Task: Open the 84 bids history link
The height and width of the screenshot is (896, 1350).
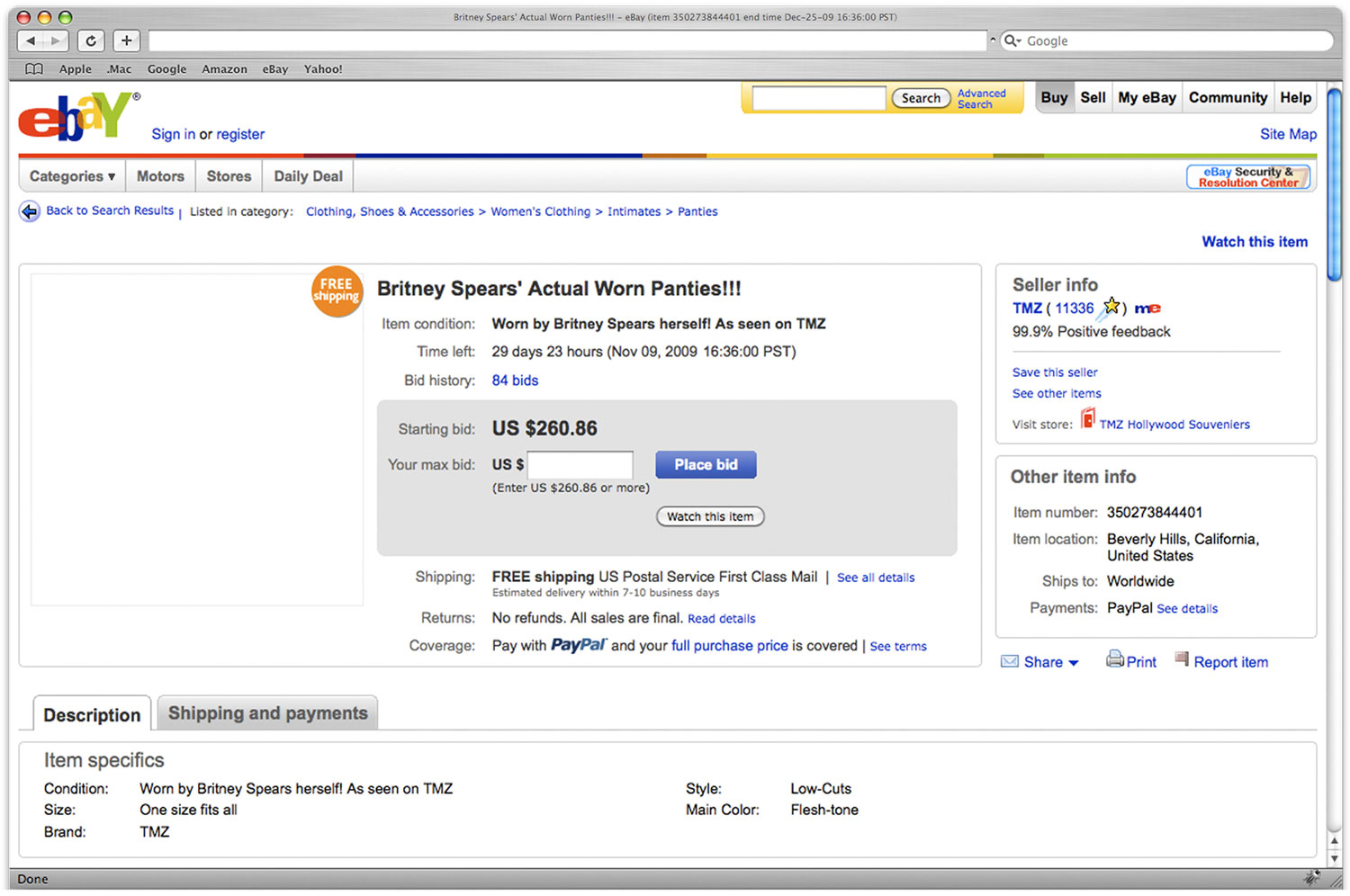Action: (515, 381)
